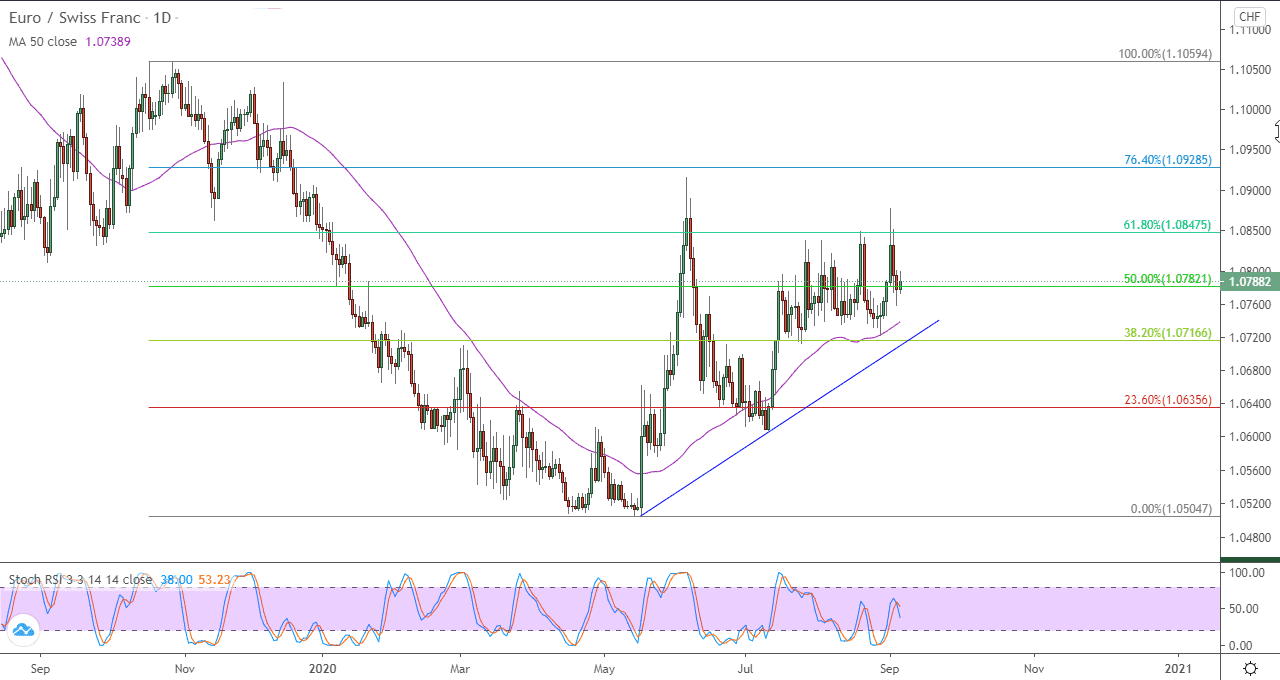Viewport: 1280px width, 680px height.
Task: Click the 38.20%(1.07166) Fibonacci label
Action: [1168, 333]
